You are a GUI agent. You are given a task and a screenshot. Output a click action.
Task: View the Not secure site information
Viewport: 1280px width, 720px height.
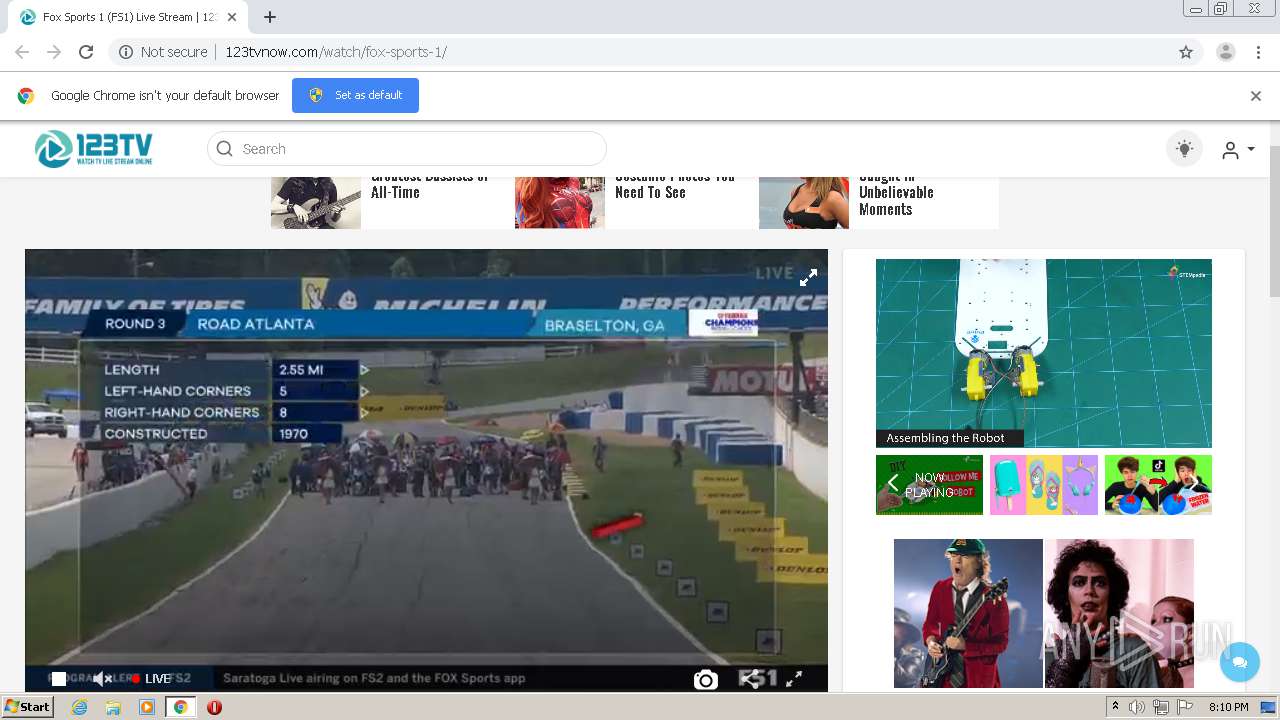[163, 52]
